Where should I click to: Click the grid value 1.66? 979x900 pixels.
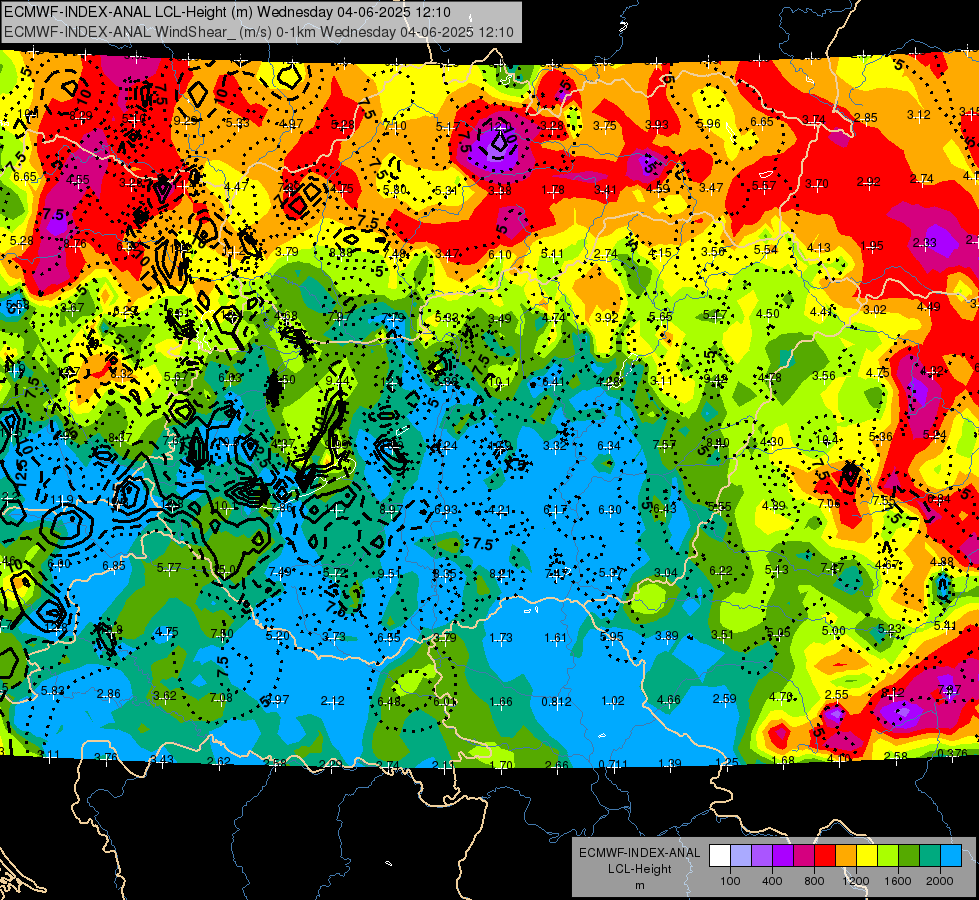click(501, 701)
